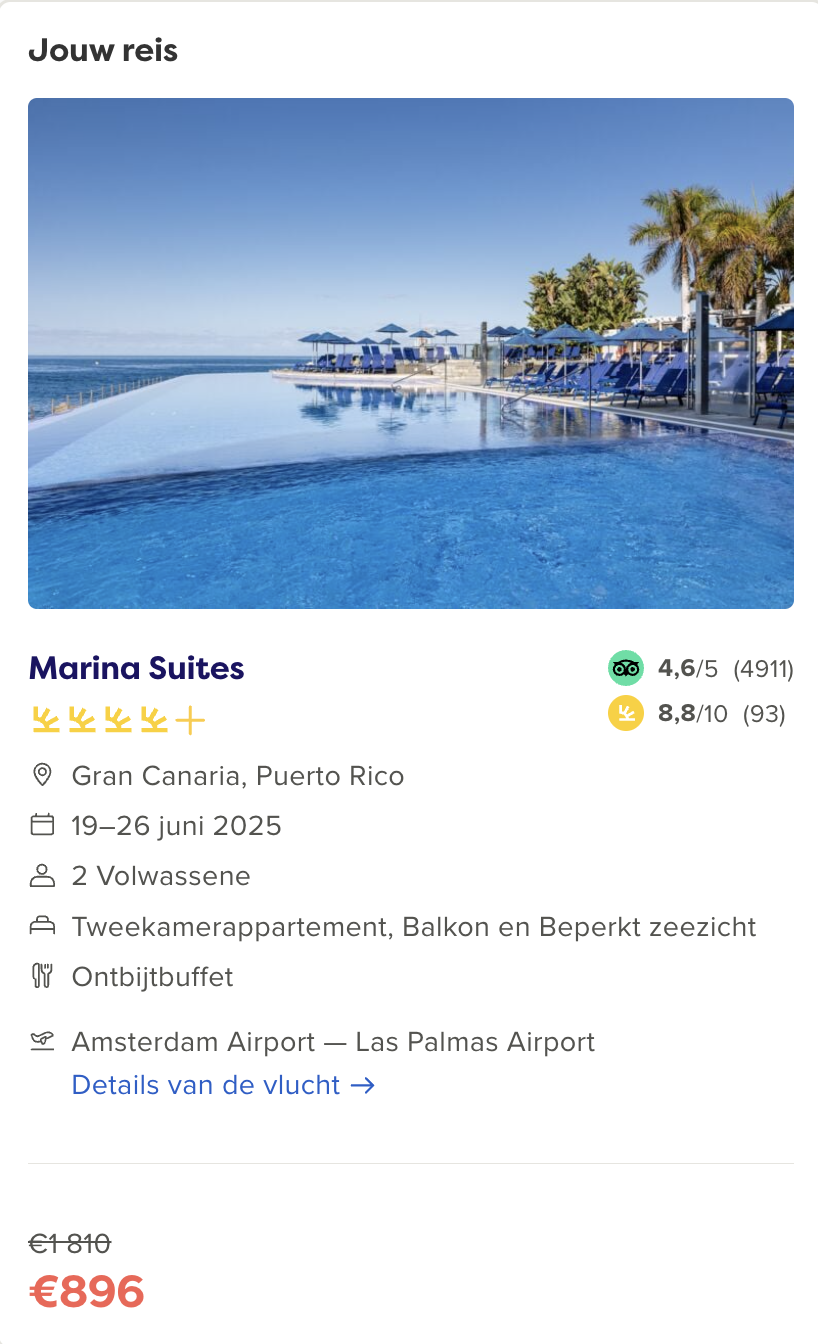Click the 4,6/5 TripAdvisor score
This screenshot has width=818, height=1344.
coord(688,668)
